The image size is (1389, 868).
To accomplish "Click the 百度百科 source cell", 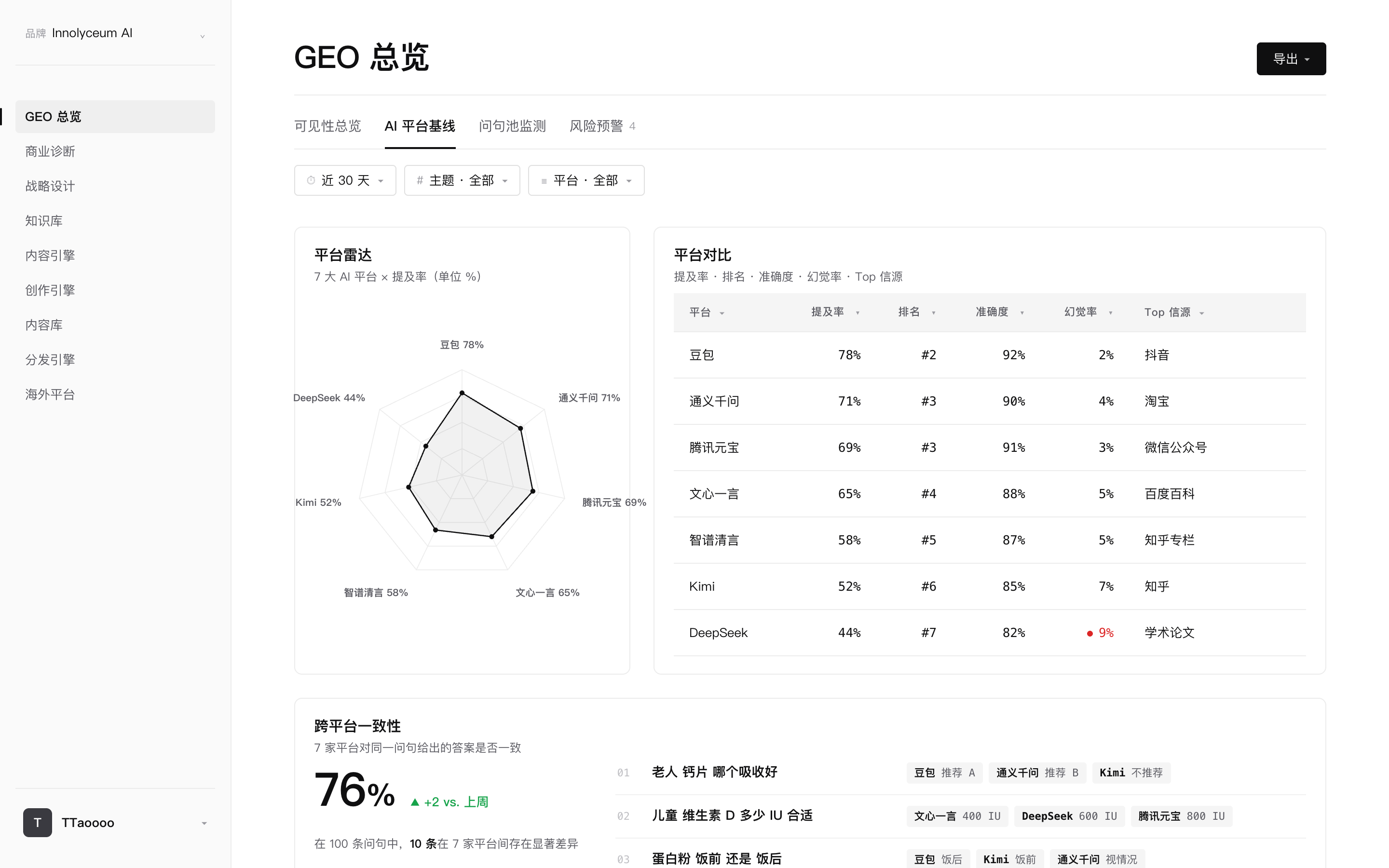I will (x=1169, y=494).
